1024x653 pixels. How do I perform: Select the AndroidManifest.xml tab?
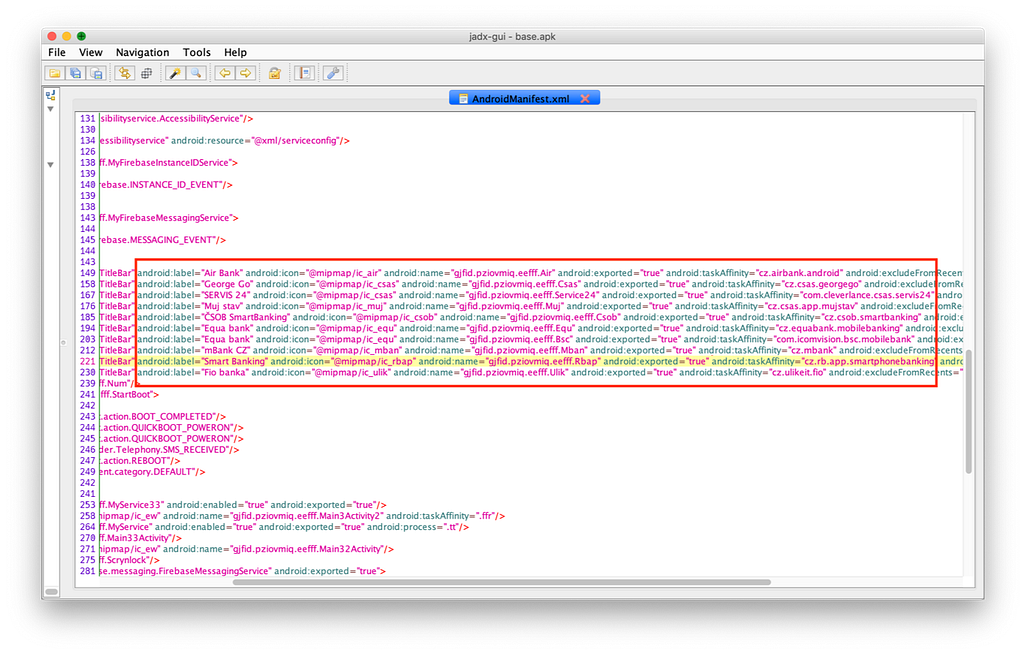(524, 99)
